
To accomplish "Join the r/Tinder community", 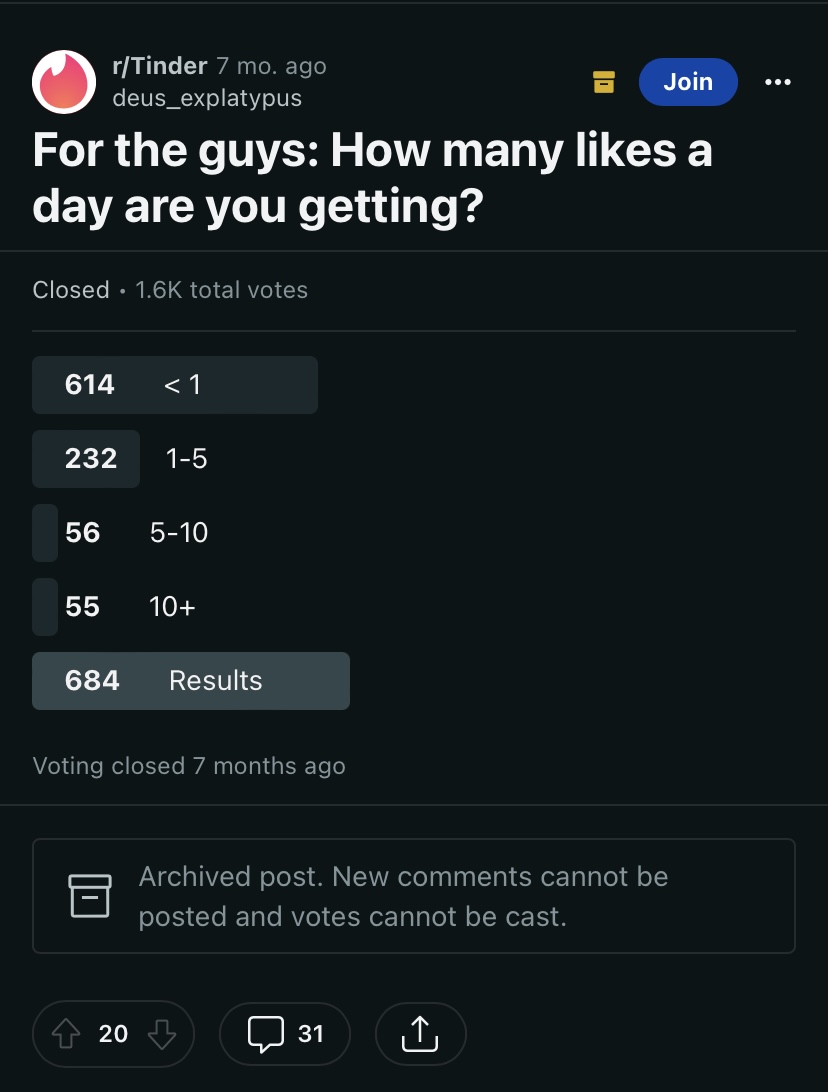I will click(688, 81).
